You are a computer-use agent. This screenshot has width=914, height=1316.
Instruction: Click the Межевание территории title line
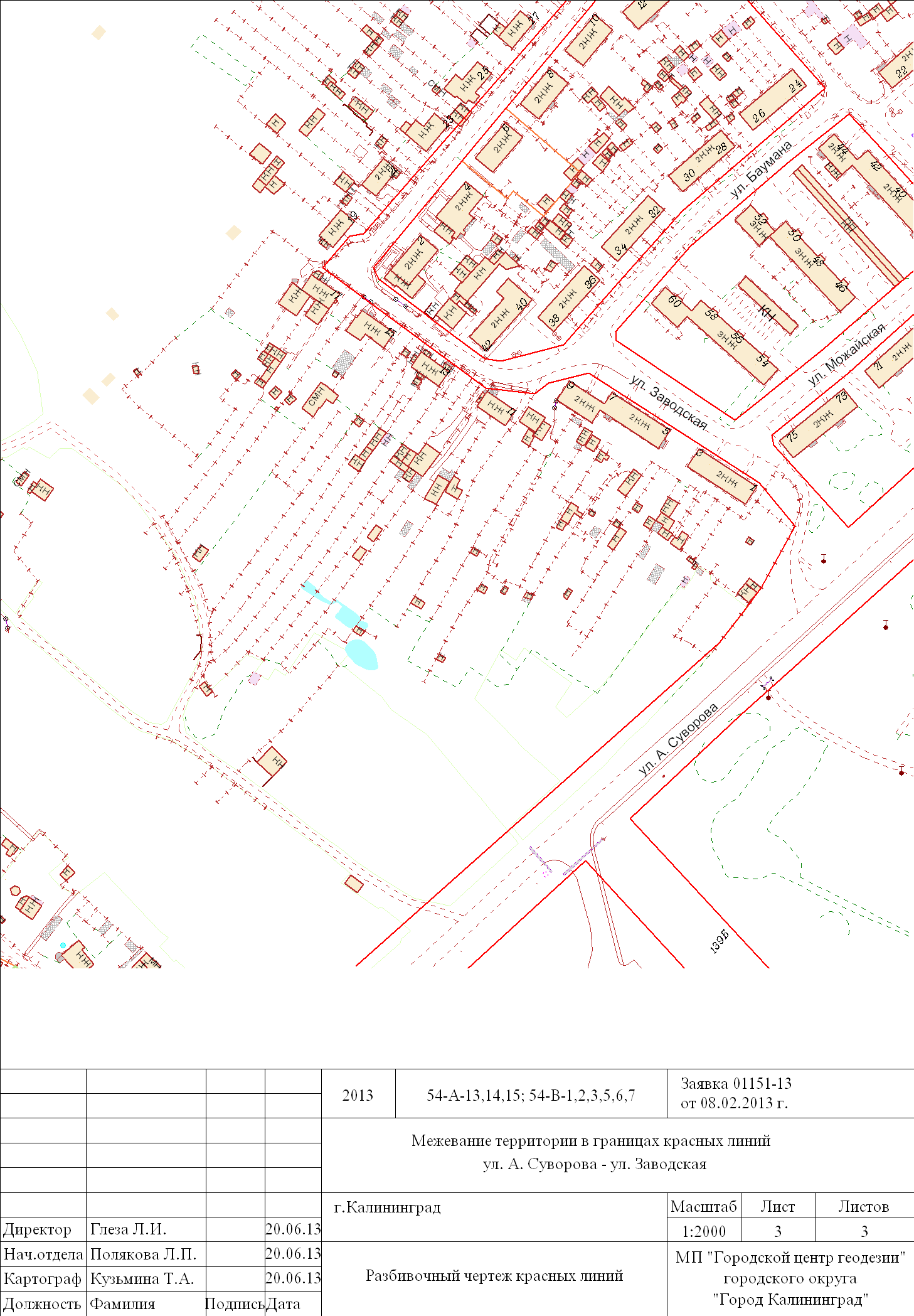[x=590, y=1141]
